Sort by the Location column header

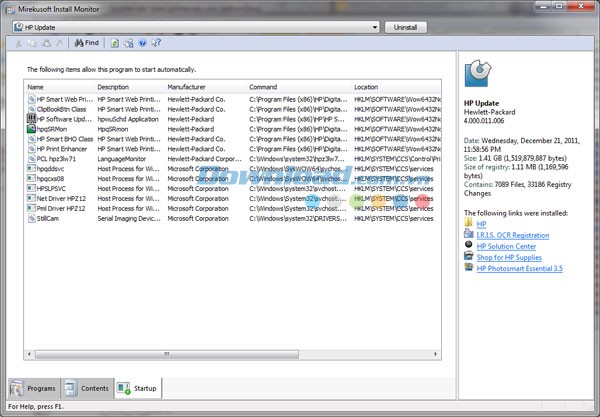tap(396, 87)
